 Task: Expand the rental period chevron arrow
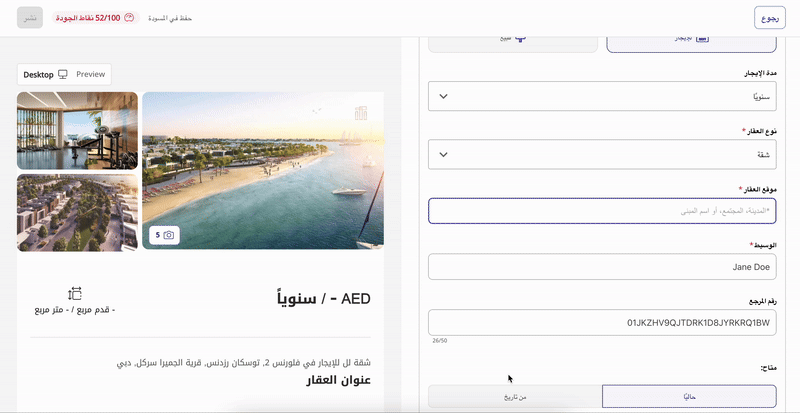443,96
